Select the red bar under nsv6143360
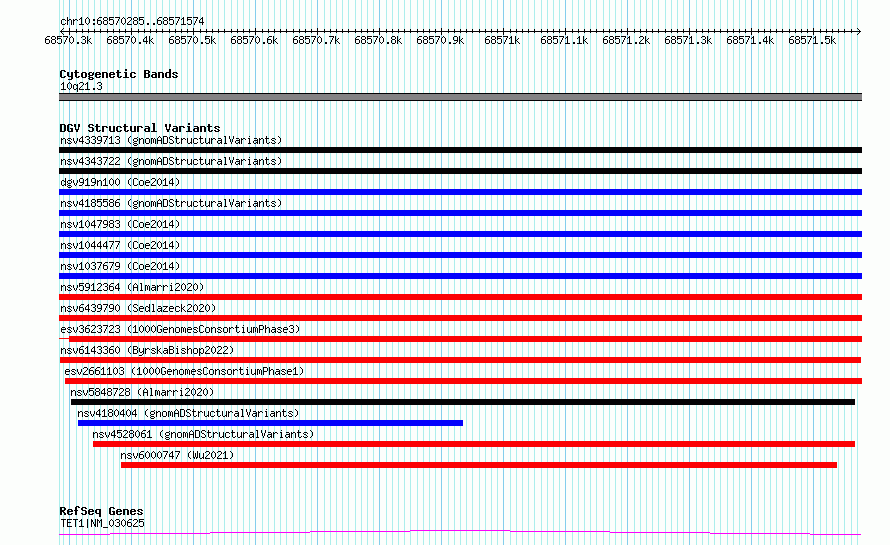The height and width of the screenshot is (545, 890). pos(460,360)
